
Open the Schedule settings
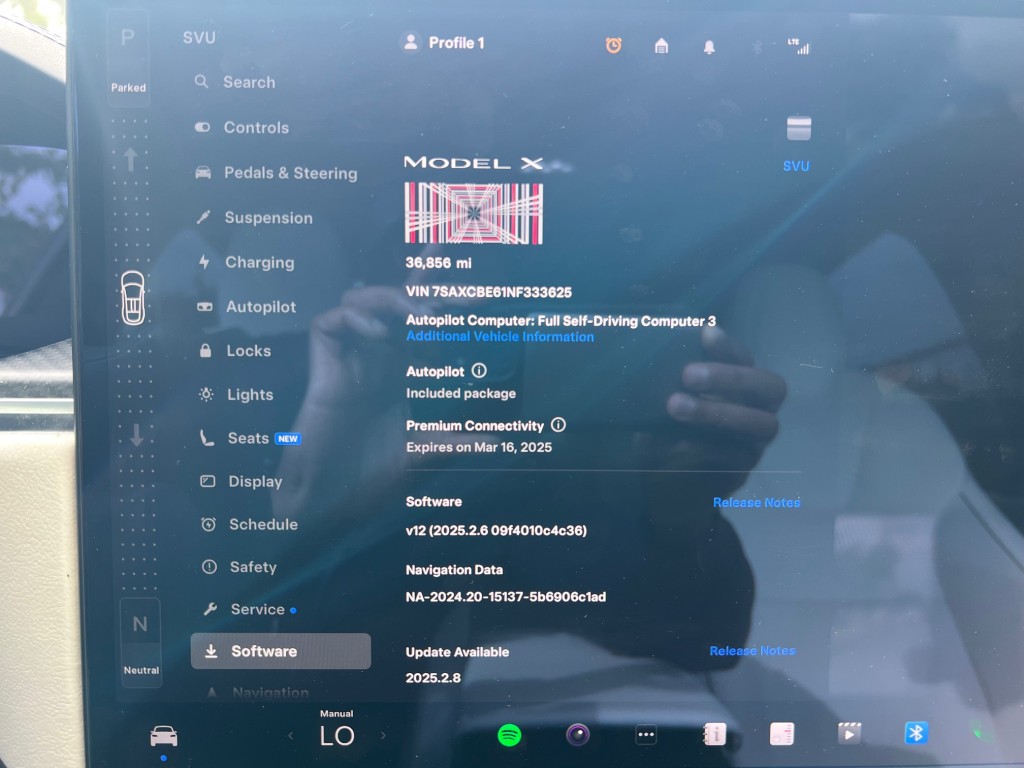[249, 524]
